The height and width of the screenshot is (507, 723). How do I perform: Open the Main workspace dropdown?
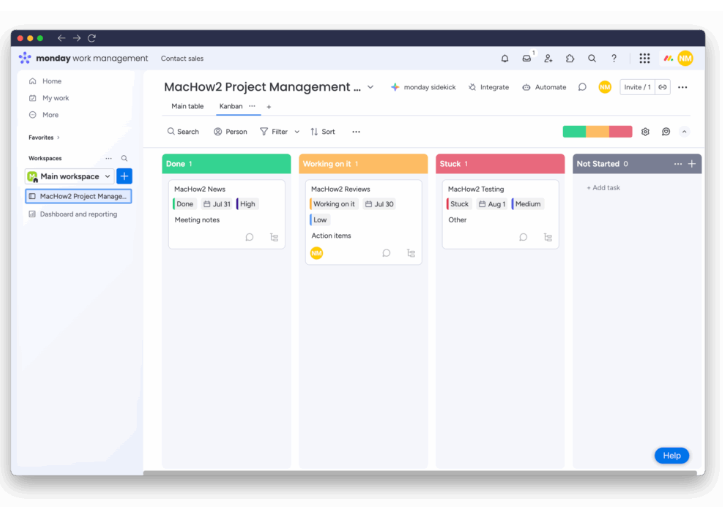107,177
